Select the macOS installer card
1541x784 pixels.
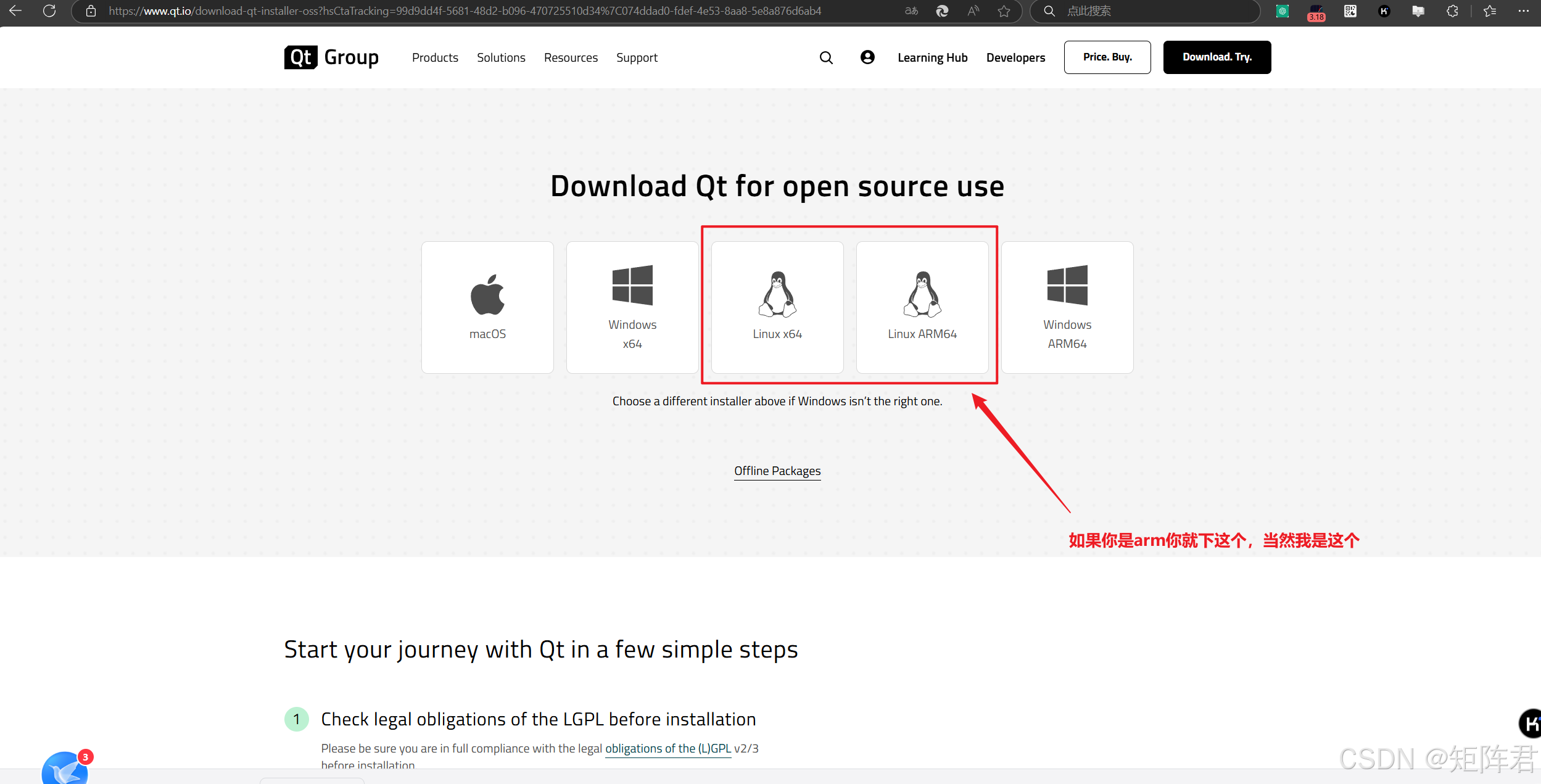point(487,307)
